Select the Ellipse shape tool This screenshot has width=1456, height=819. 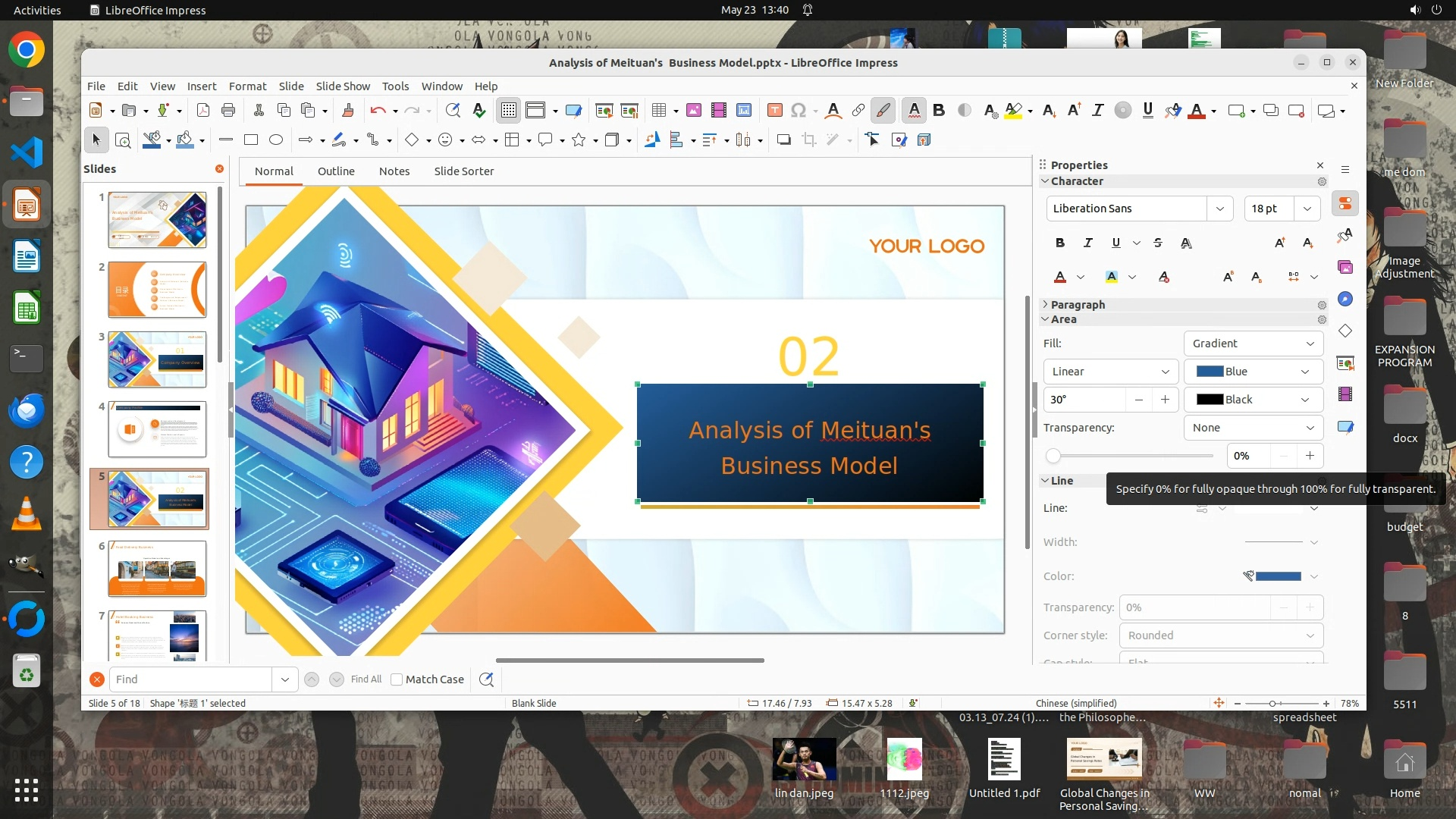[x=276, y=140]
